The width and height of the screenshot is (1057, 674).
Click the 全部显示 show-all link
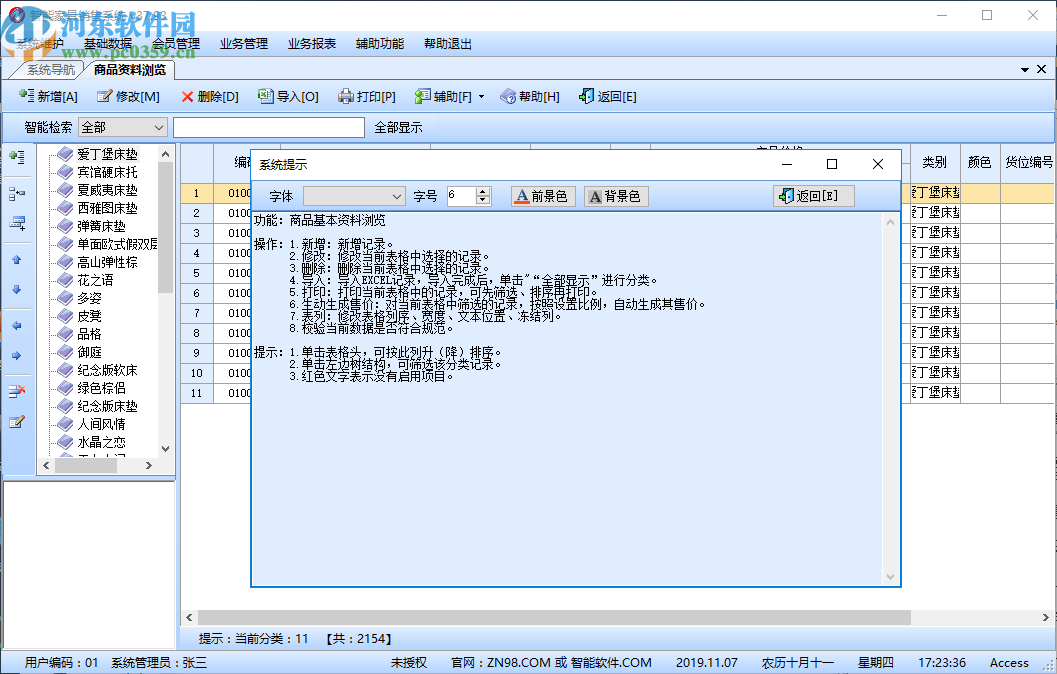click(x=398, y=127)
